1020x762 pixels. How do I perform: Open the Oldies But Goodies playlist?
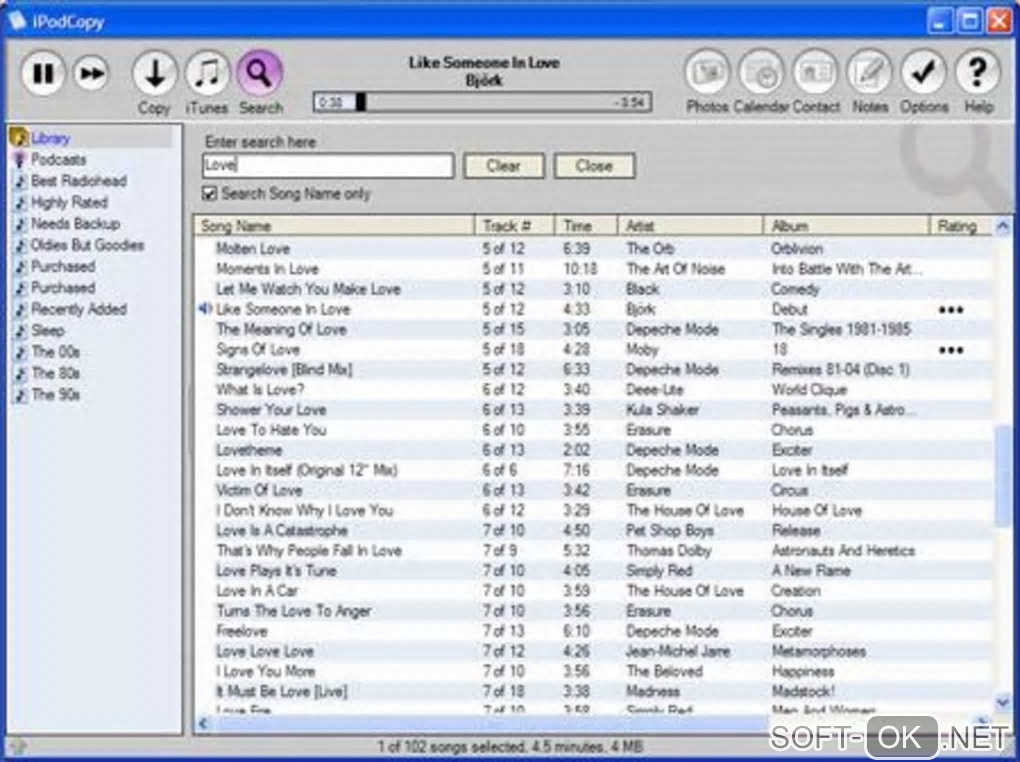87,245
